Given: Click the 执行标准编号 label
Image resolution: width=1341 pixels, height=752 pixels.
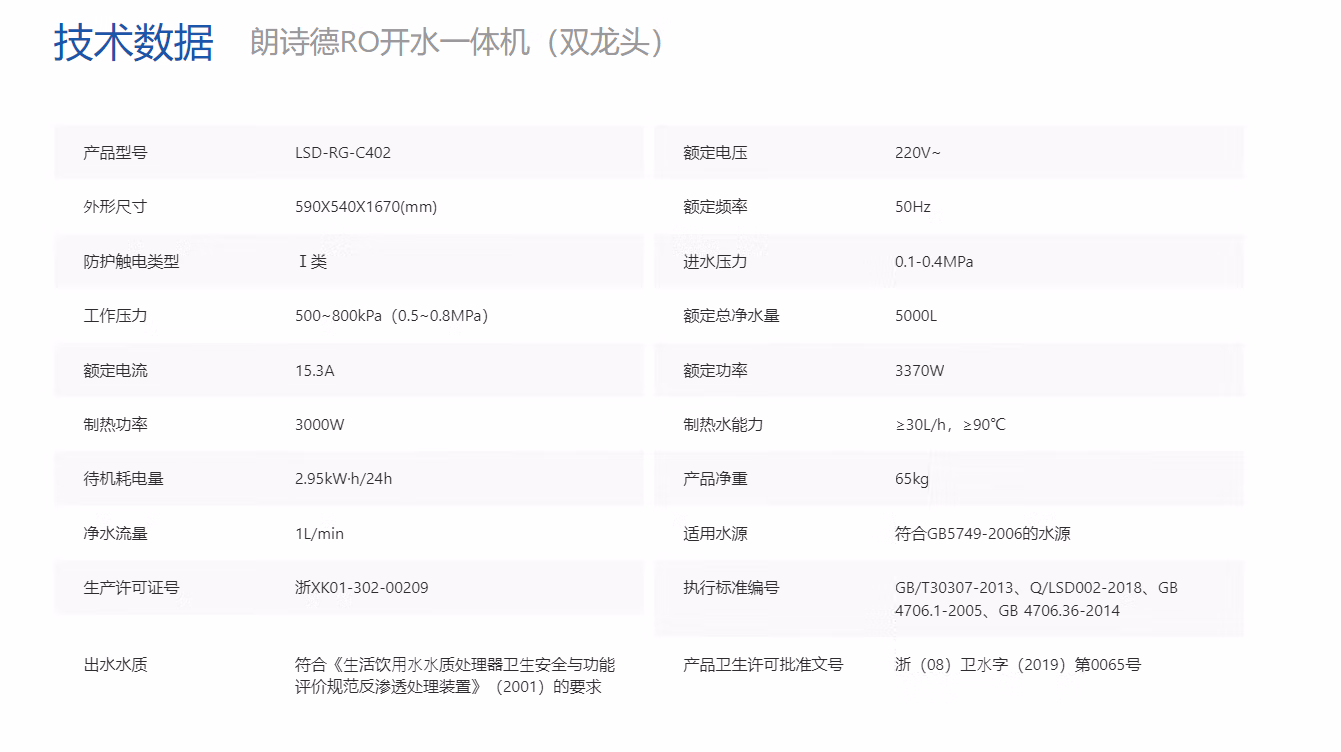Looking at the screenshot, I should [x=731, y=588].
